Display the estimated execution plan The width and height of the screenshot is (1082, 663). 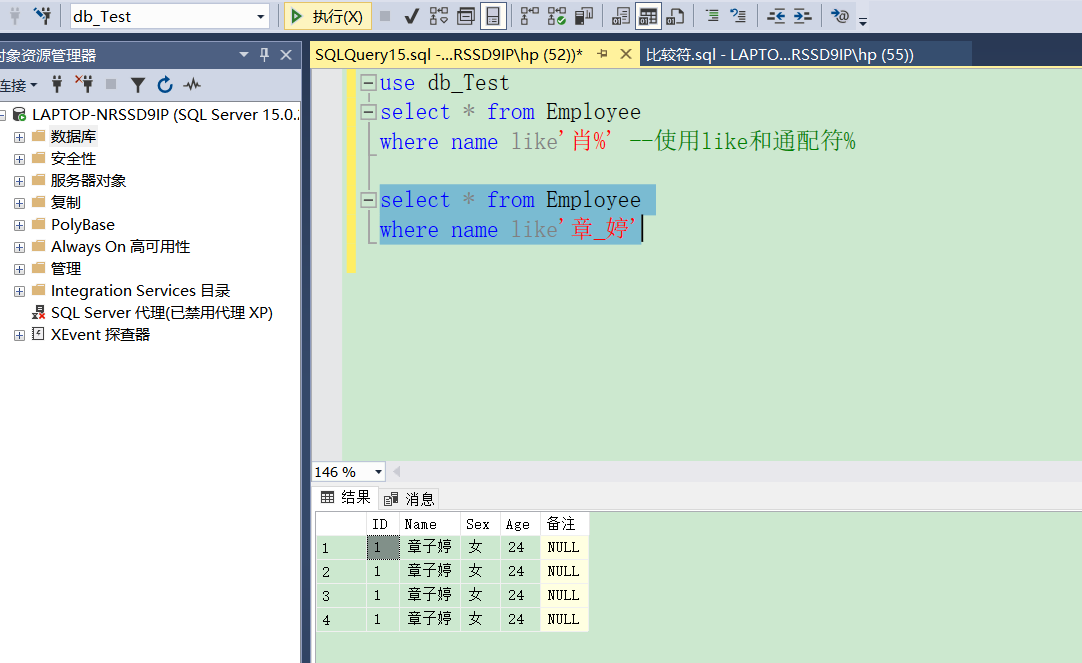pyautogui.click(x=439, y=17)
